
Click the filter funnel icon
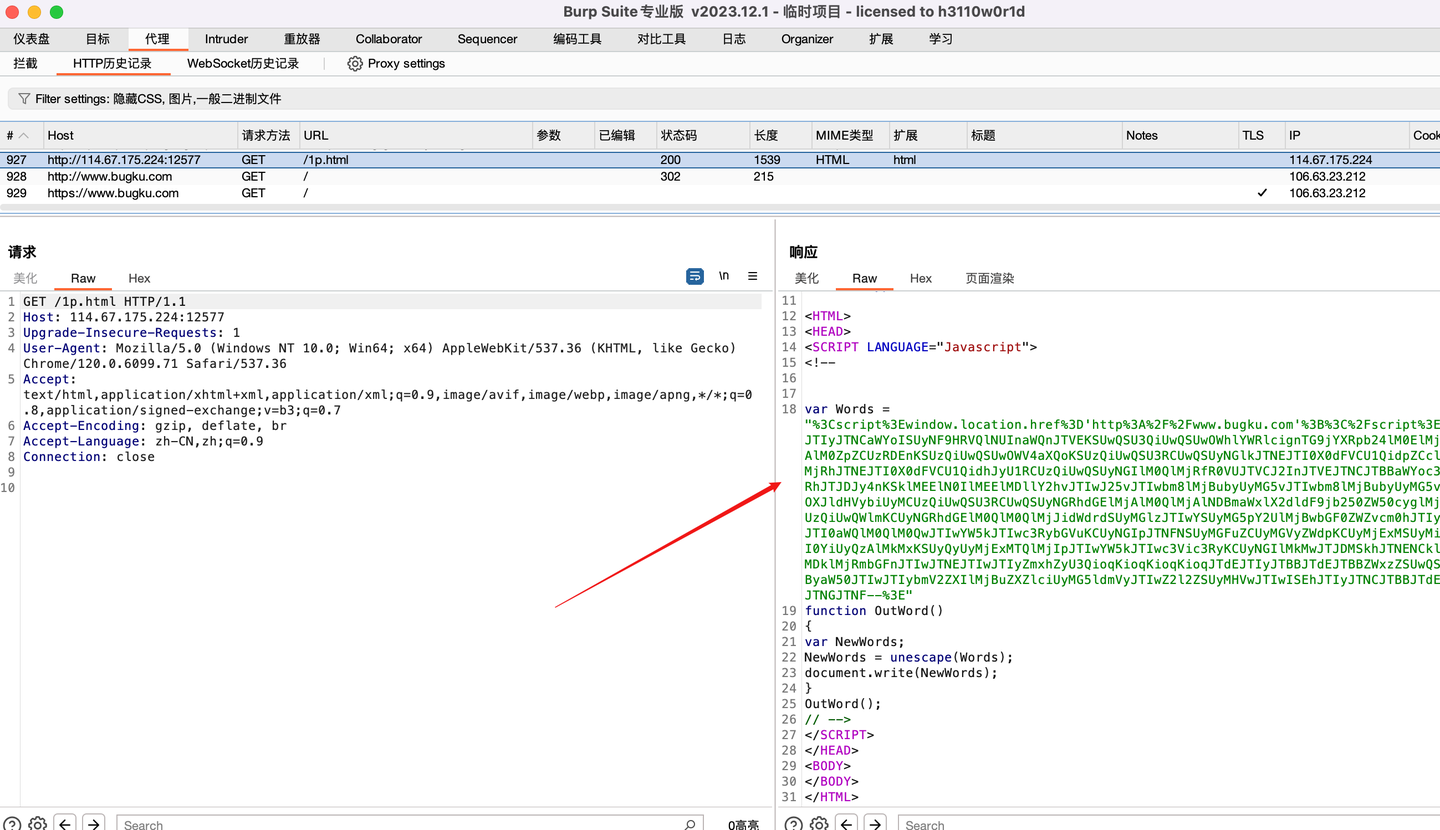[x=24, y=99]
